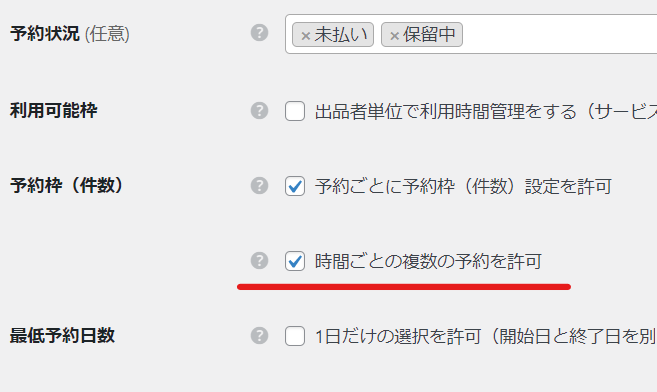Click the 利用可能枠 label text
The width and height of the screenshot is (657, 392).
tap(54, 111)
